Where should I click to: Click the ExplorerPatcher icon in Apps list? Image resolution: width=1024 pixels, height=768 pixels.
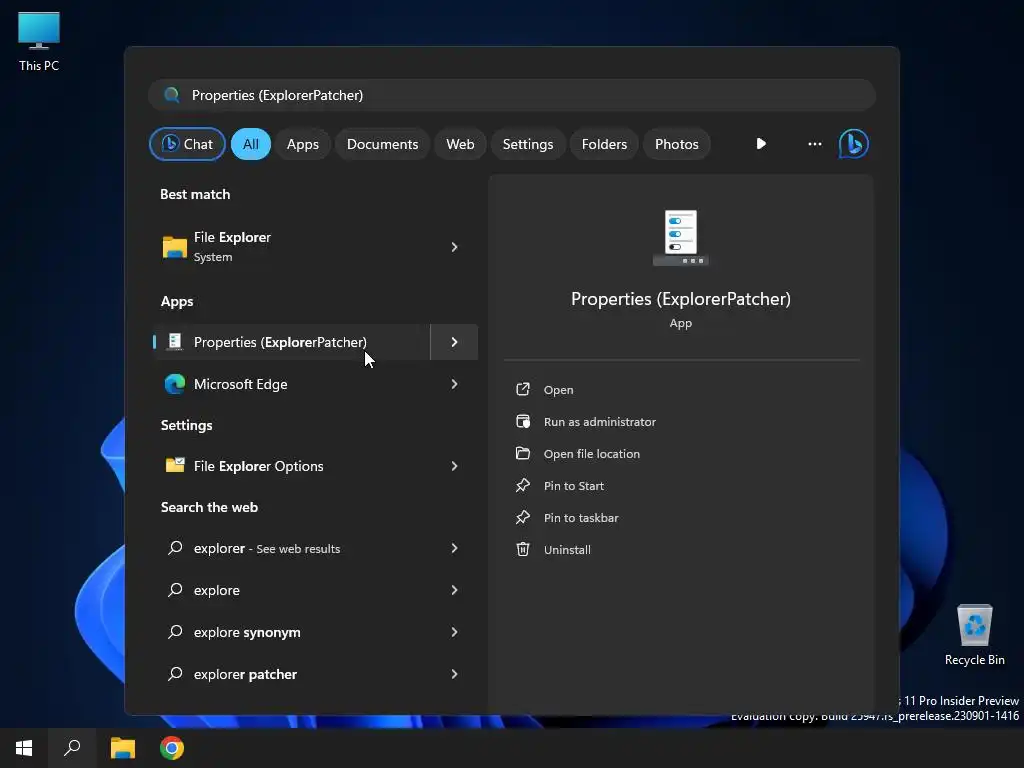tap(174, 342)
